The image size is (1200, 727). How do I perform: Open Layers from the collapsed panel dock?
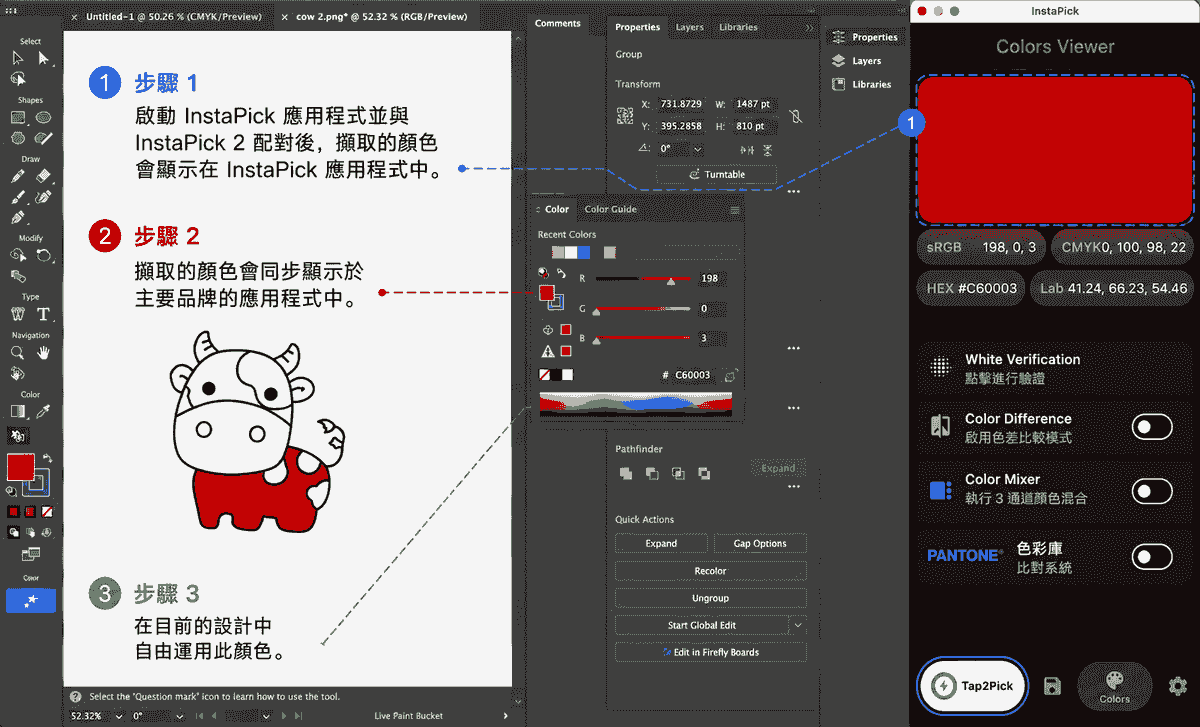tap(858, 61)
